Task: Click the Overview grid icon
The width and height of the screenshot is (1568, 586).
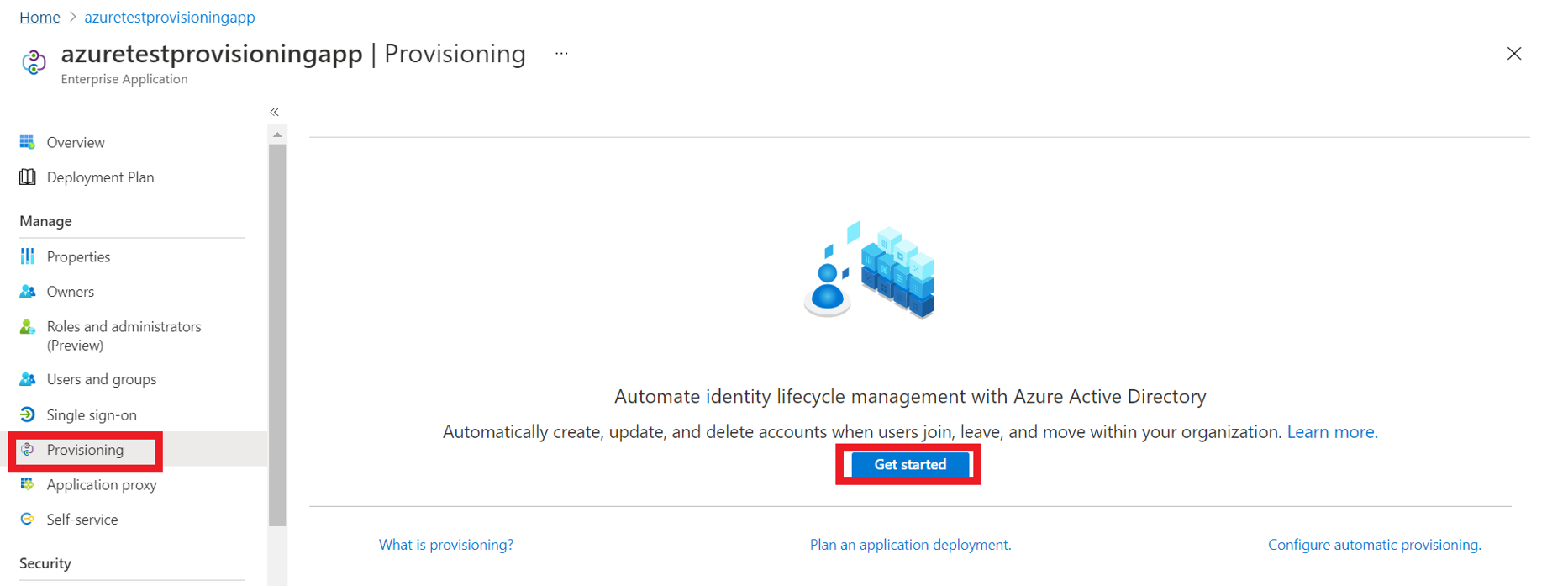Action: pyautogui.click(x=28, y=142)
